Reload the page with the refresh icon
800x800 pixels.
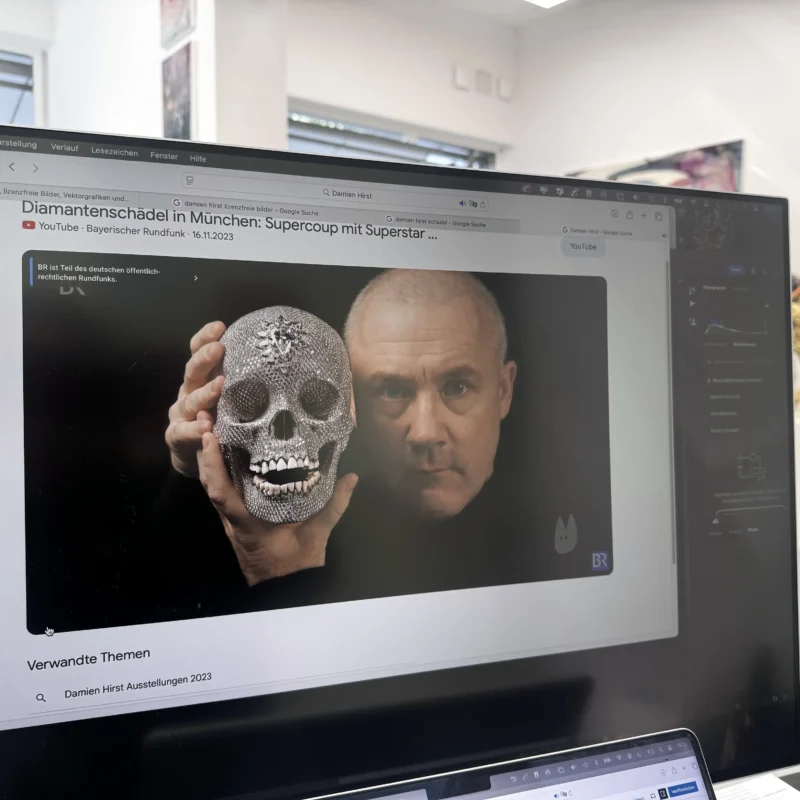click(x=483, y=205)
